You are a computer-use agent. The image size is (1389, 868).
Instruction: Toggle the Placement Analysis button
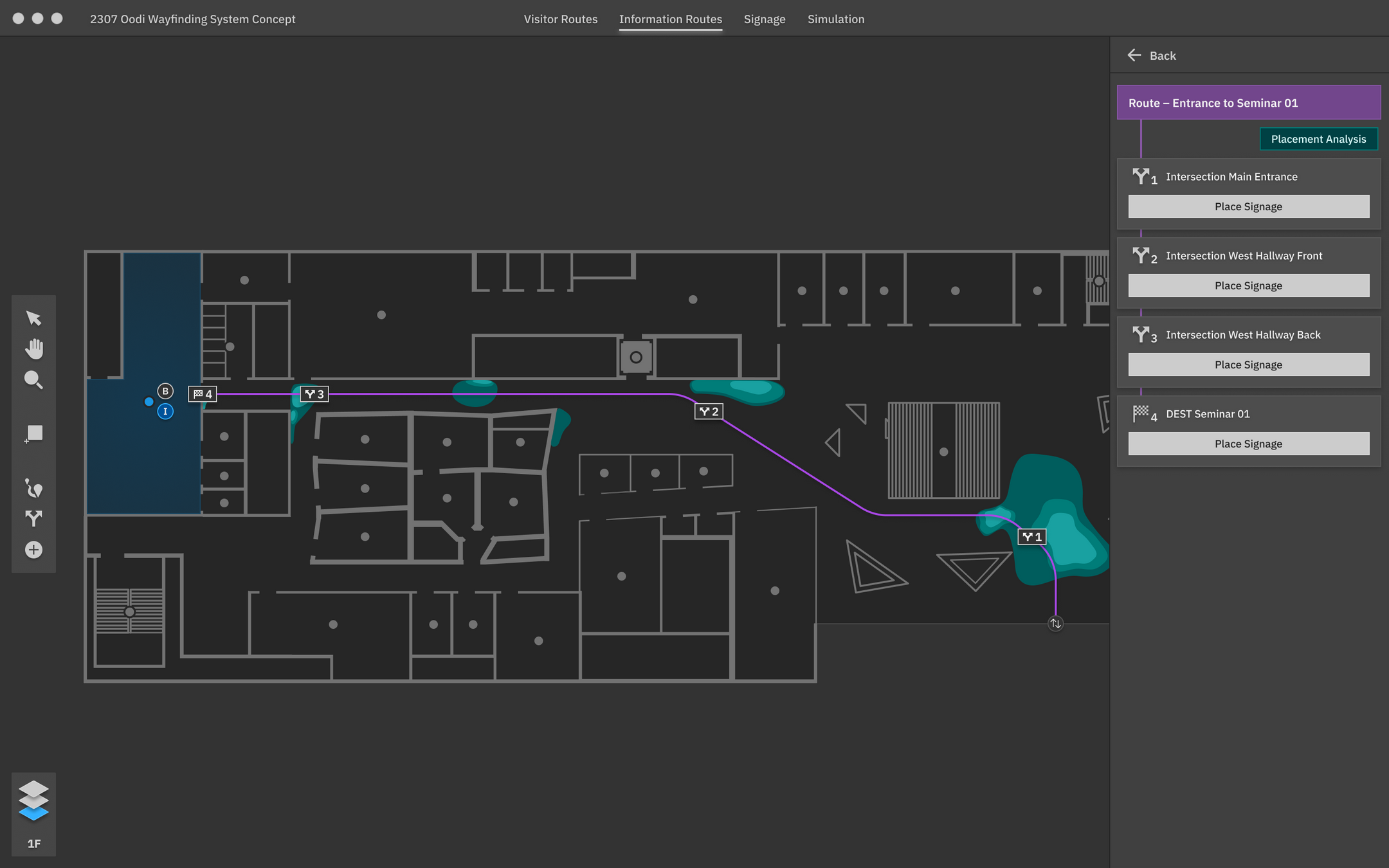[x=1318, y=139]
